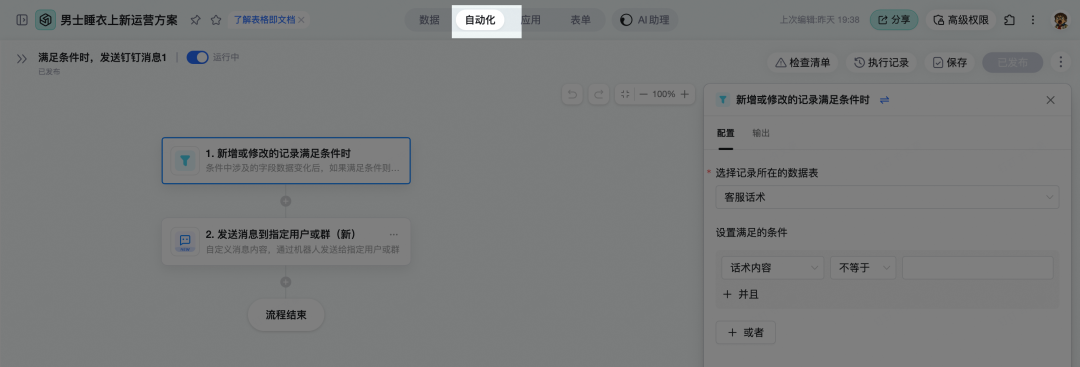The height and width of the screenshot is (367, 1080).
Task: Launch the AI 助理 assistant
Action: pos(645,20)
